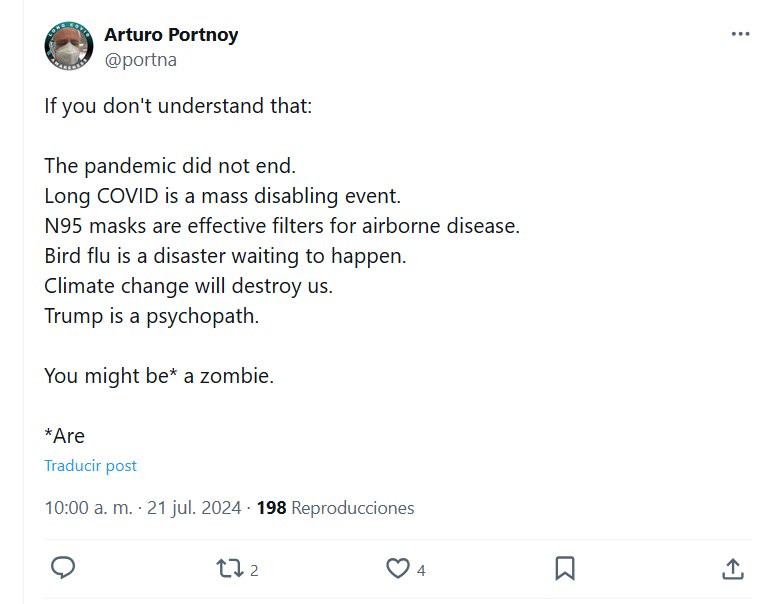Reply to the post using the comment icon
The width and height of the screenshot is (764, 604).
(63, 568)
